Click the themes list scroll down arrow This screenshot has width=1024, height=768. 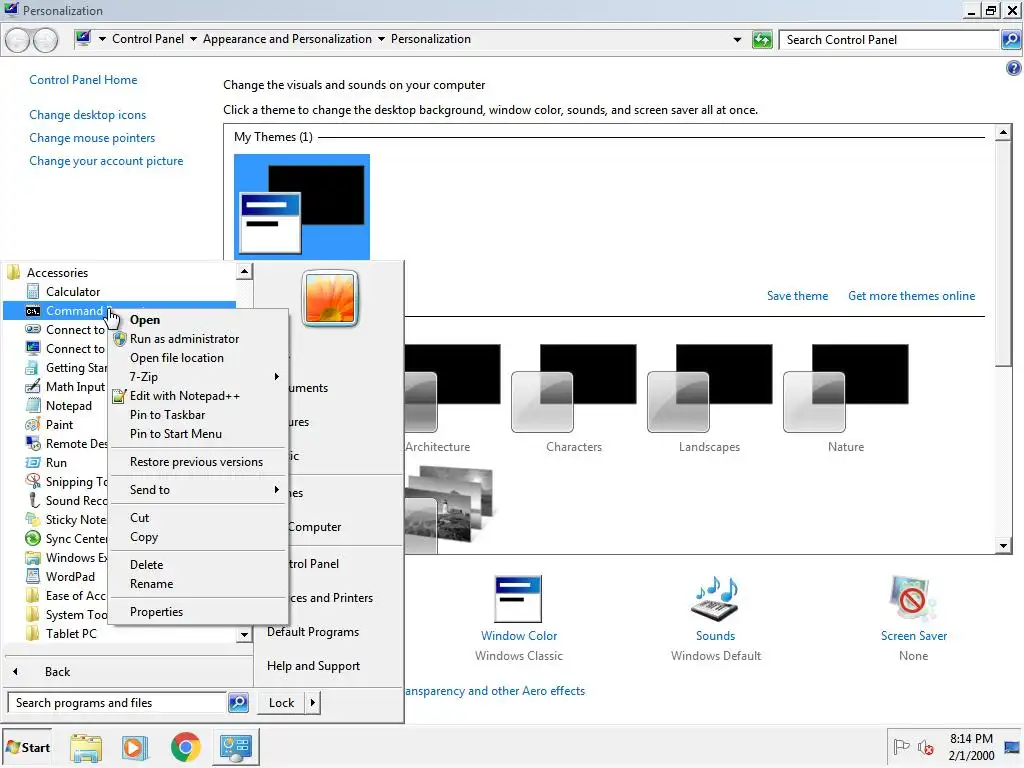point(1003,546)
